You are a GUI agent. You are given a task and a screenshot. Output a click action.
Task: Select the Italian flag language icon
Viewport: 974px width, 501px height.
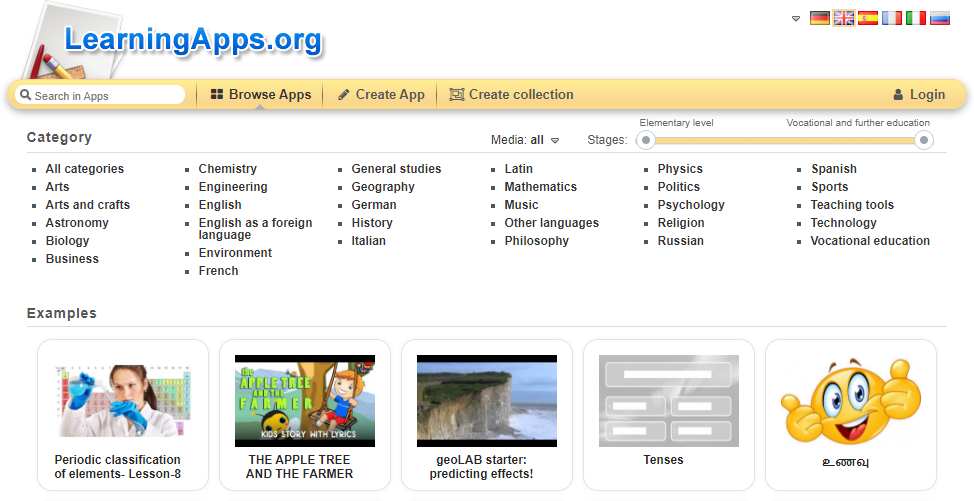(916, 18)
